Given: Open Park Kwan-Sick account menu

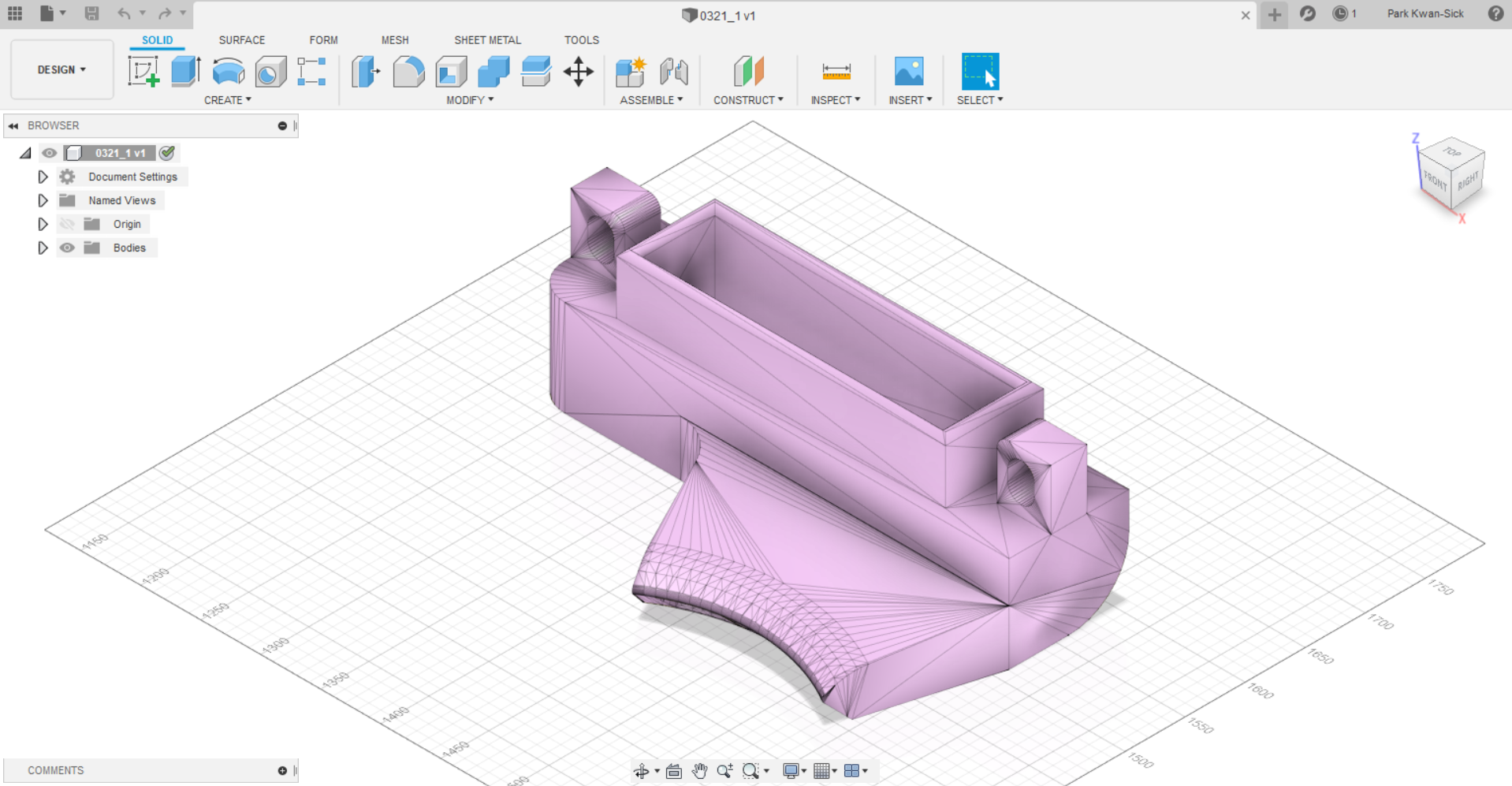Looking at the screenshot, I should tap(1425, 13).
